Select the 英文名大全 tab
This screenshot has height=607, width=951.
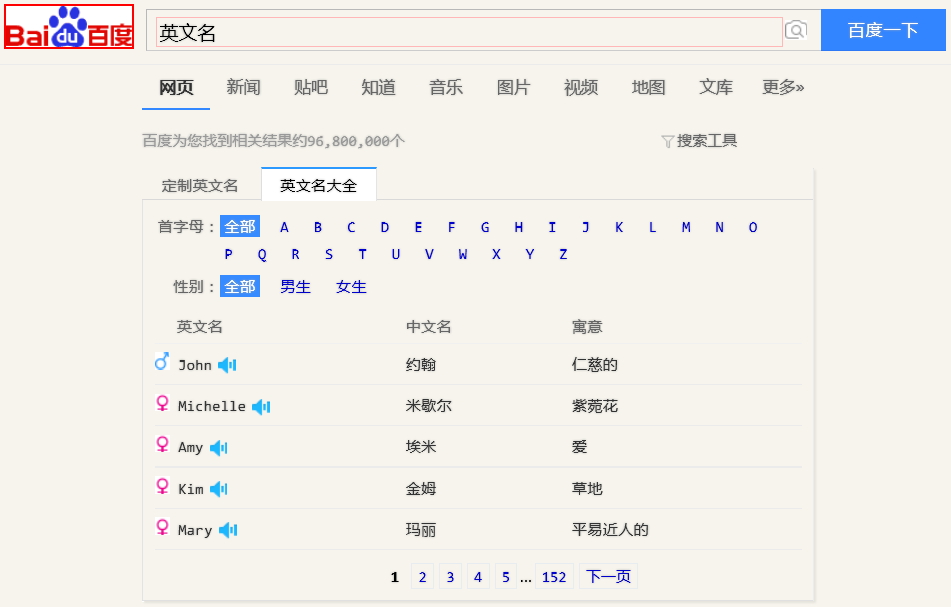coord(318,185)
